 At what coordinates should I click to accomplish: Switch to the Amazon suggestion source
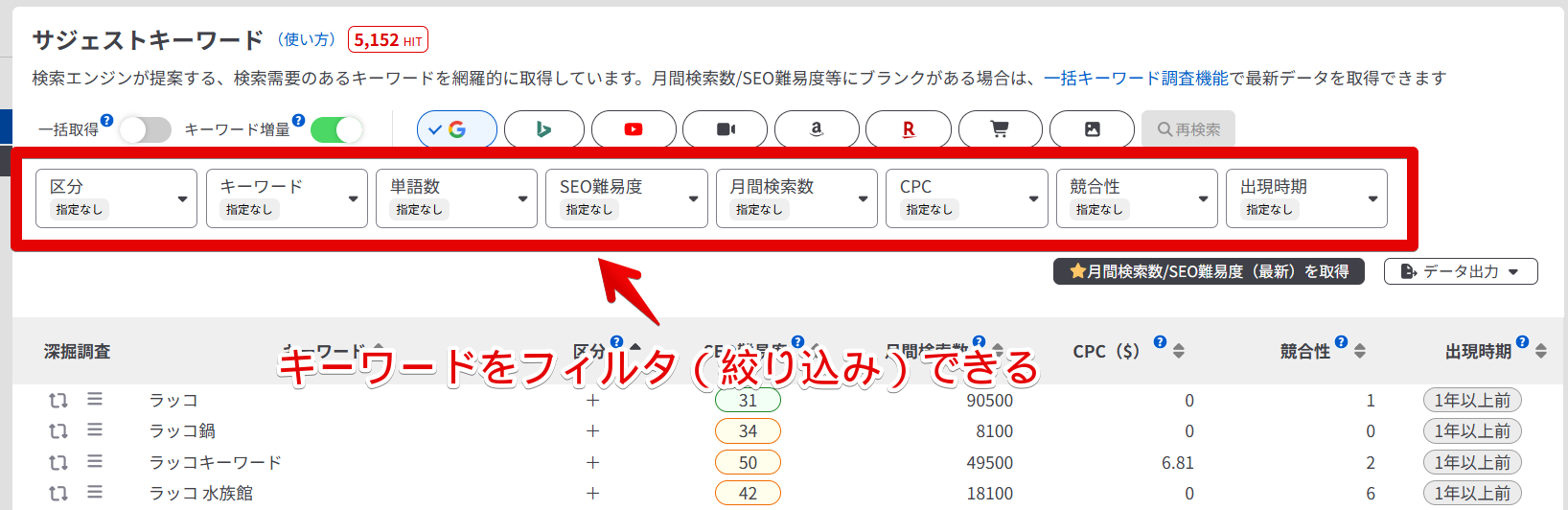(816, 129)
